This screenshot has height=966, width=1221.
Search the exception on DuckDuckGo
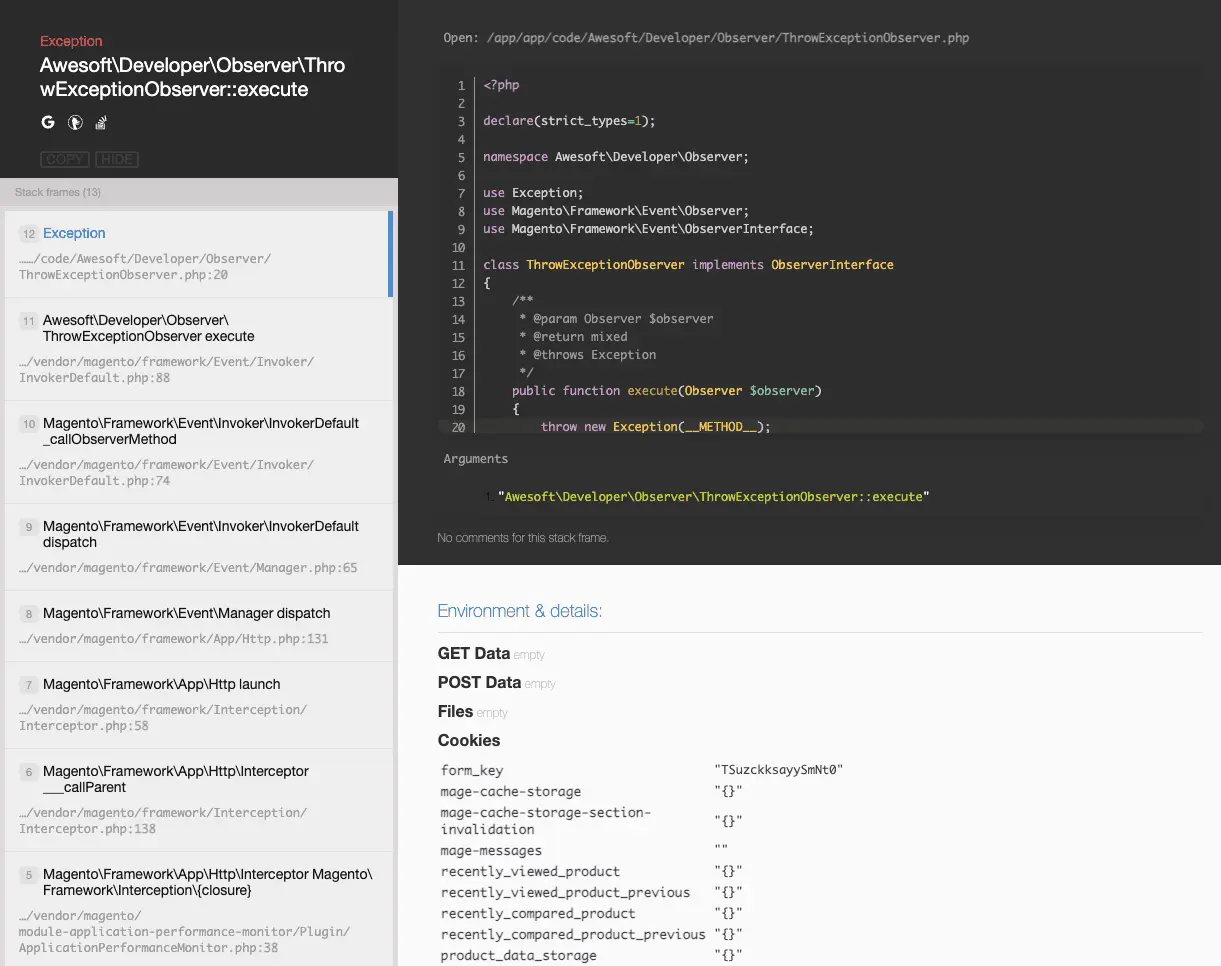74,123
